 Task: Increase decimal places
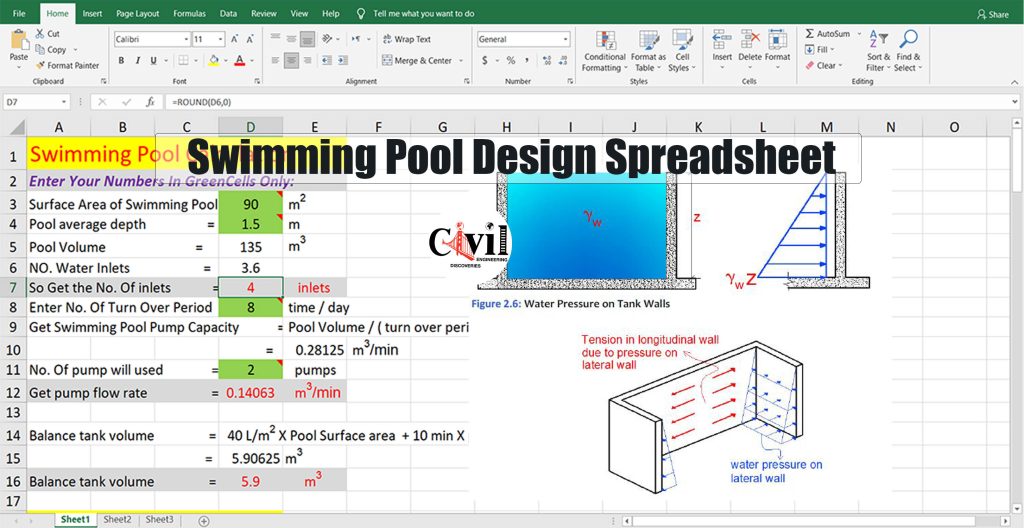547,61
